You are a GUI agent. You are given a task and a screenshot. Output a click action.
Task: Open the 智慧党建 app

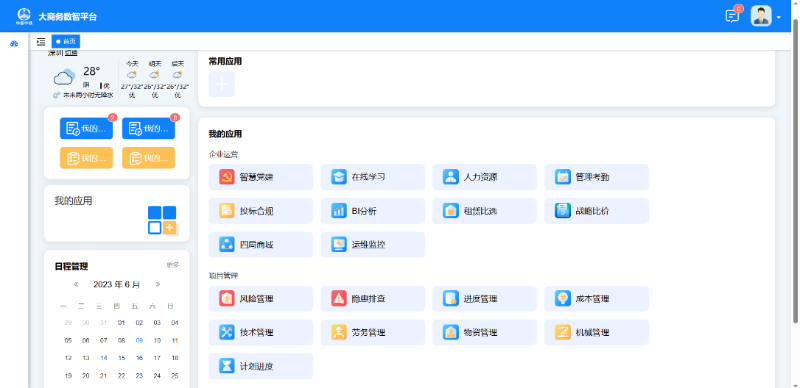click(261, 177)
